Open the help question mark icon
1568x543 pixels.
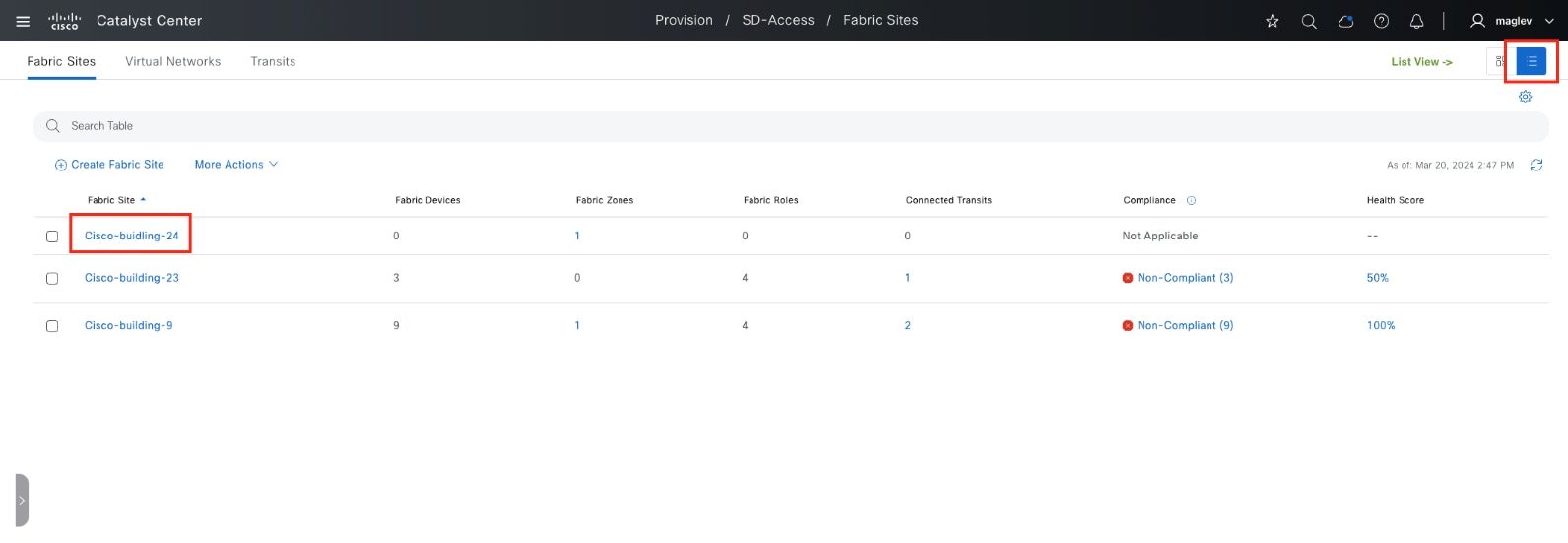pyautogui.click(x=1382, y=21)
